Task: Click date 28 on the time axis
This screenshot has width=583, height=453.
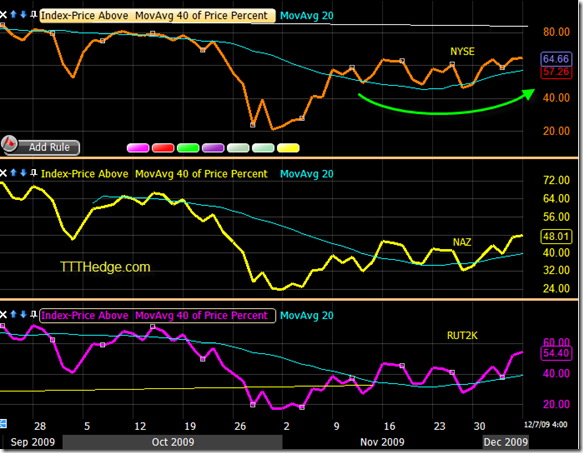Action: pyautogui.click(x=40, y=426)
